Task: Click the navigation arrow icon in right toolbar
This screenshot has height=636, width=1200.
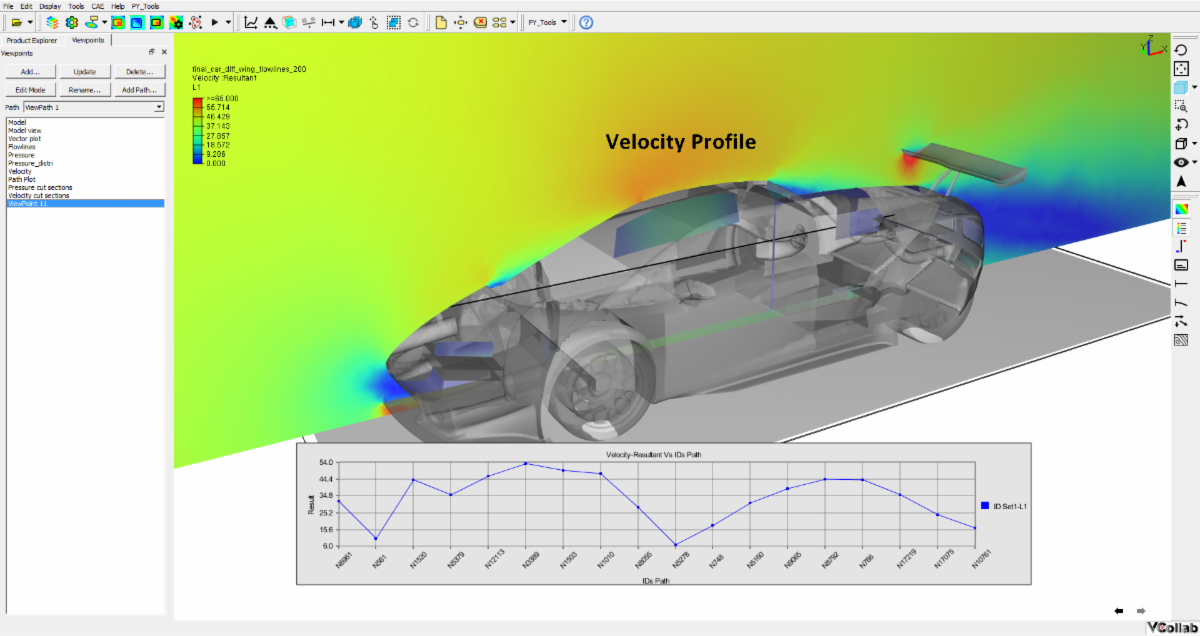Action: [1181, 181]
